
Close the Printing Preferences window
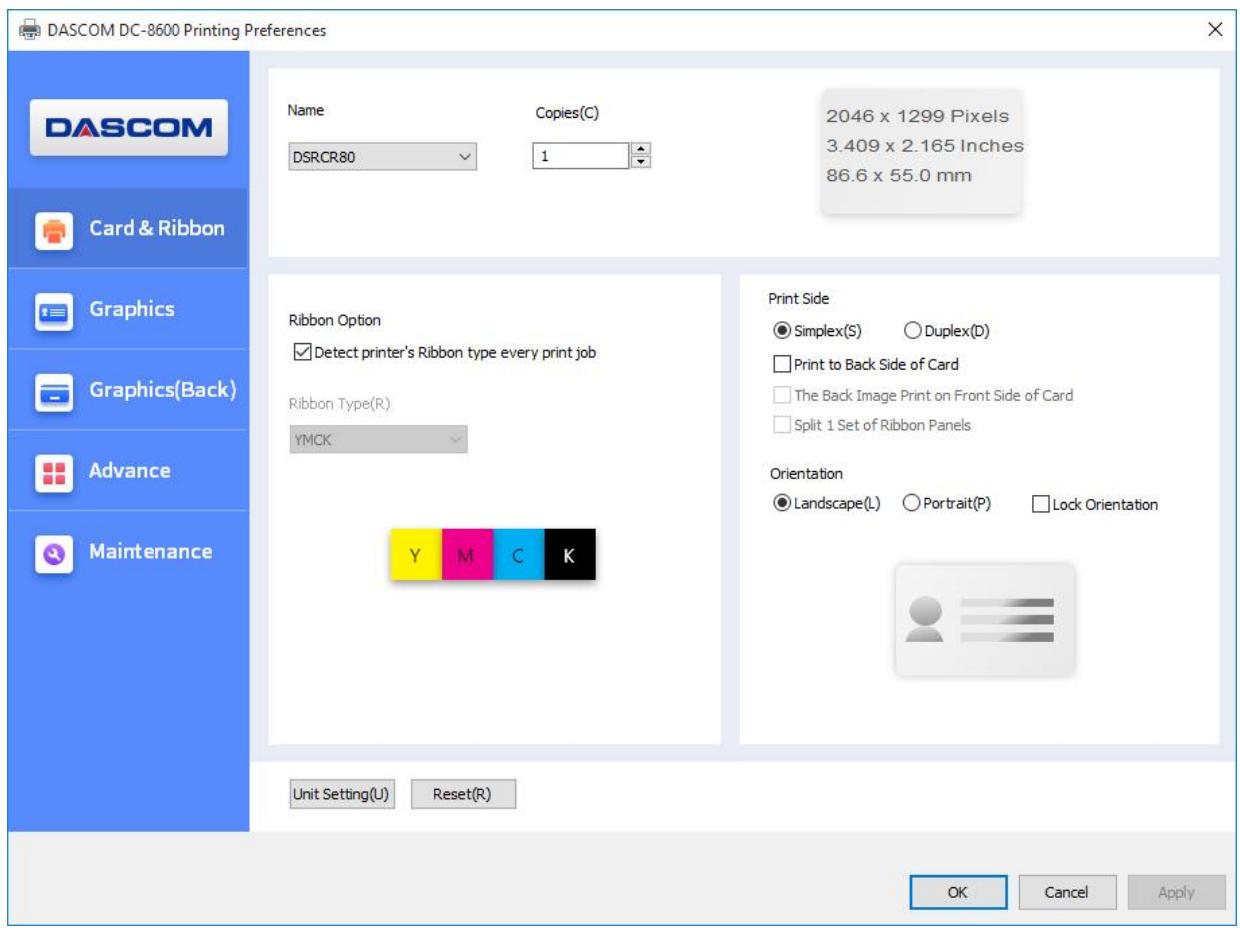click(1215, 29)
